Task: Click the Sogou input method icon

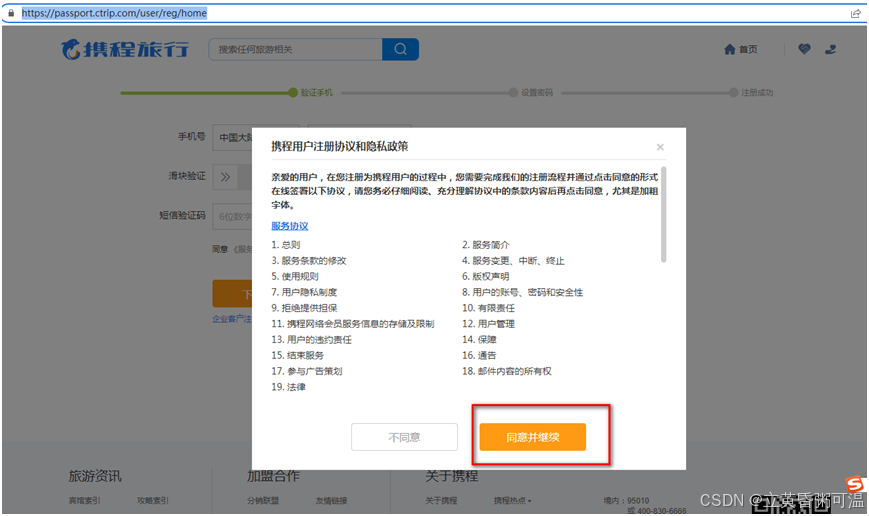Action: tap(854, 484)
